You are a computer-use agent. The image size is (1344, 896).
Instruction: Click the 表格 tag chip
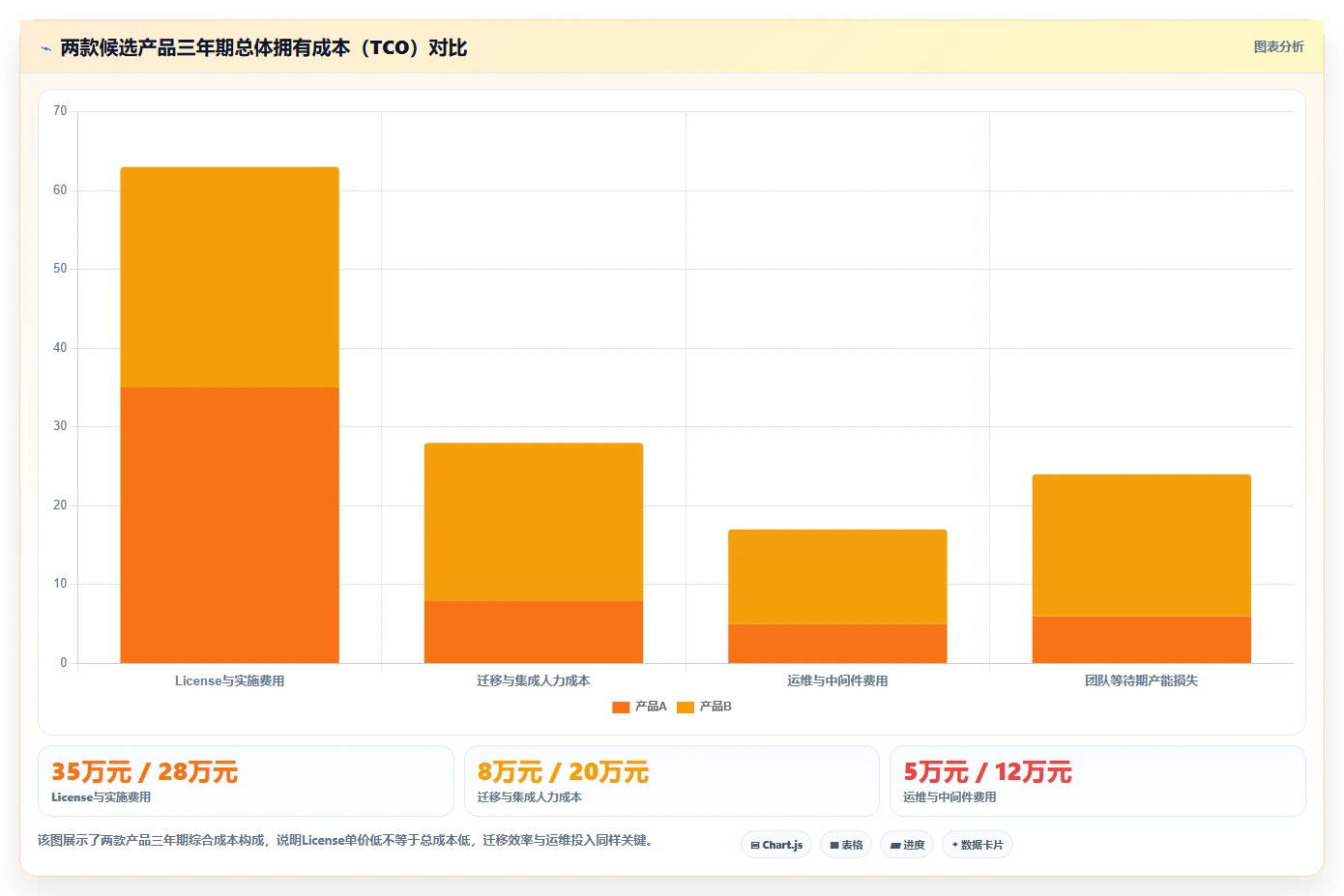[846, 845]
